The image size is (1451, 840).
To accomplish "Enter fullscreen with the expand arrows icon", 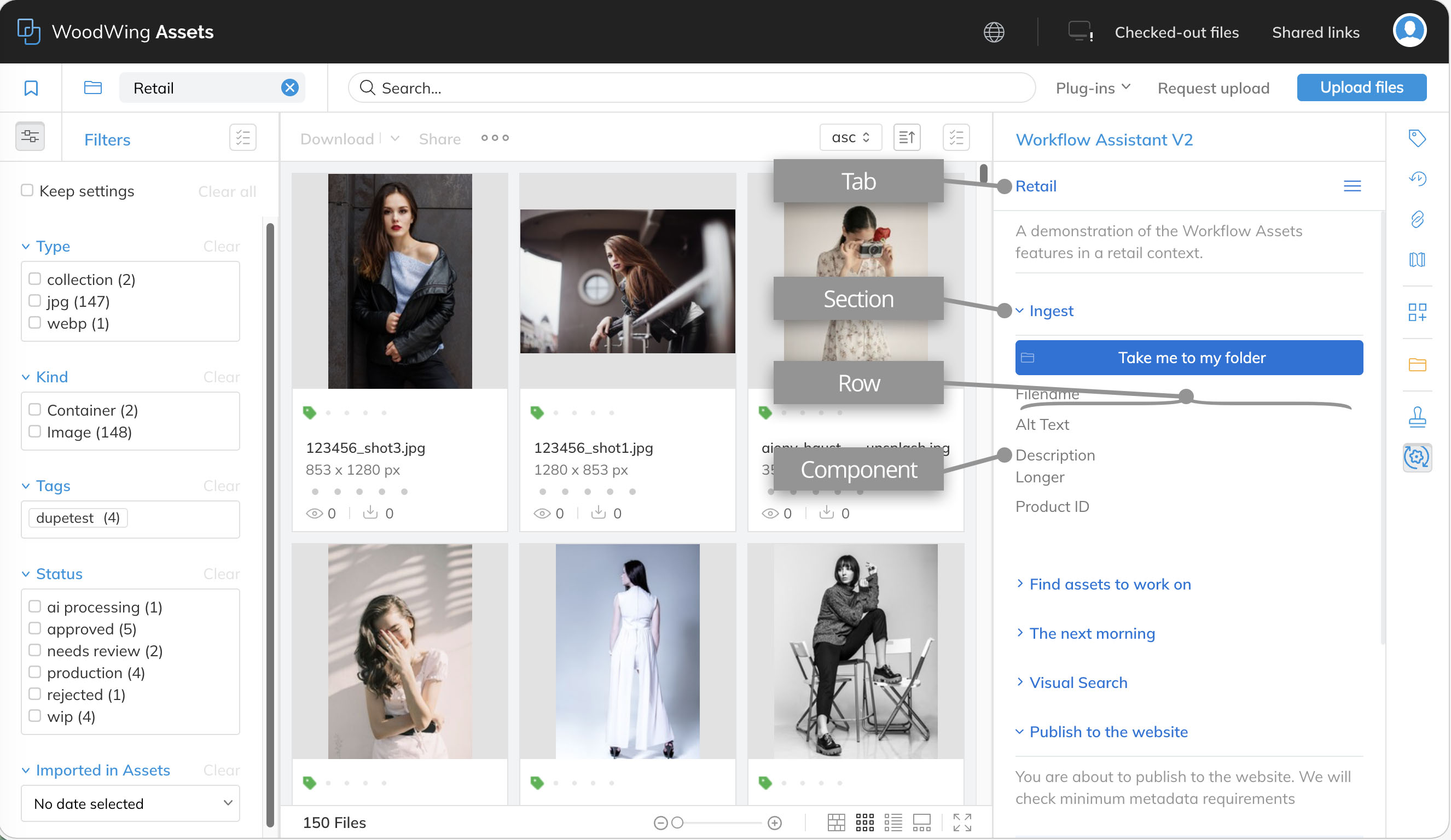I will pyautogui.click(x=961, y=822).
